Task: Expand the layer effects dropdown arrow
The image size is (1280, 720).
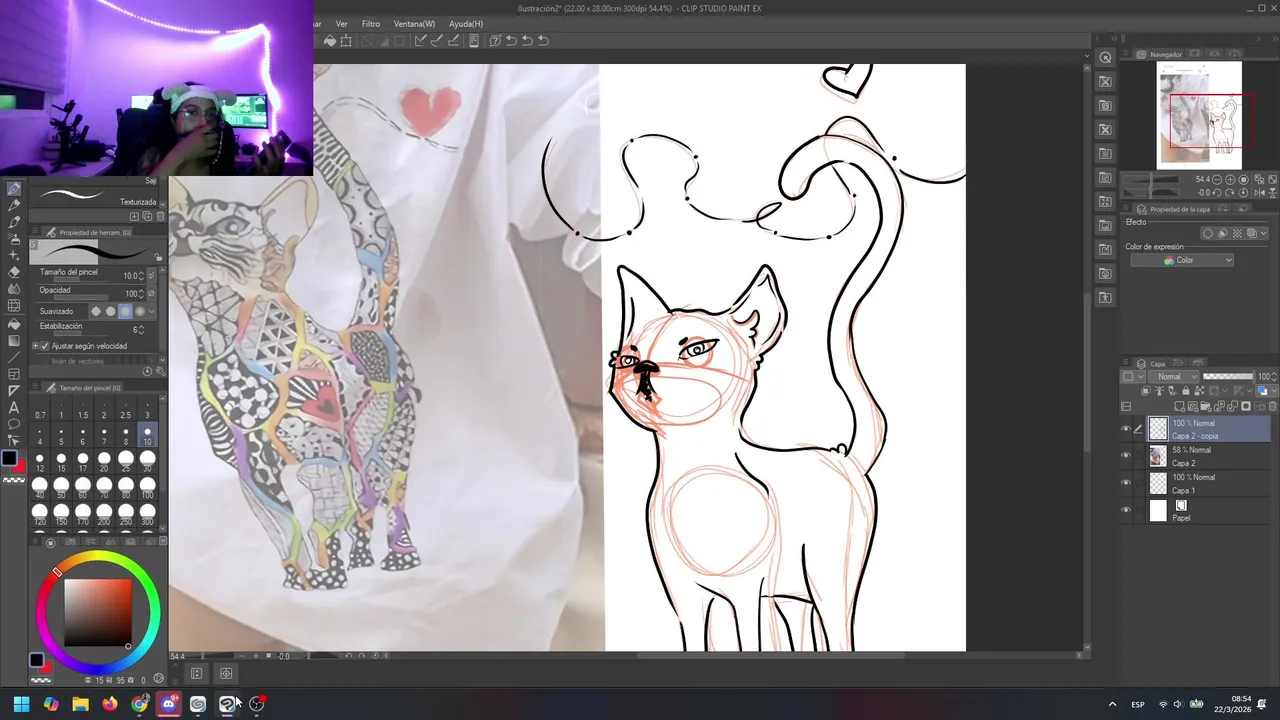Action: click(x=1264, y=233)
